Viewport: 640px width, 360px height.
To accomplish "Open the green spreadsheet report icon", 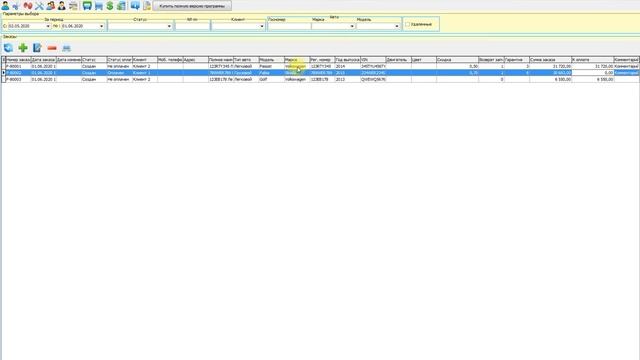I will coord(121,6).
